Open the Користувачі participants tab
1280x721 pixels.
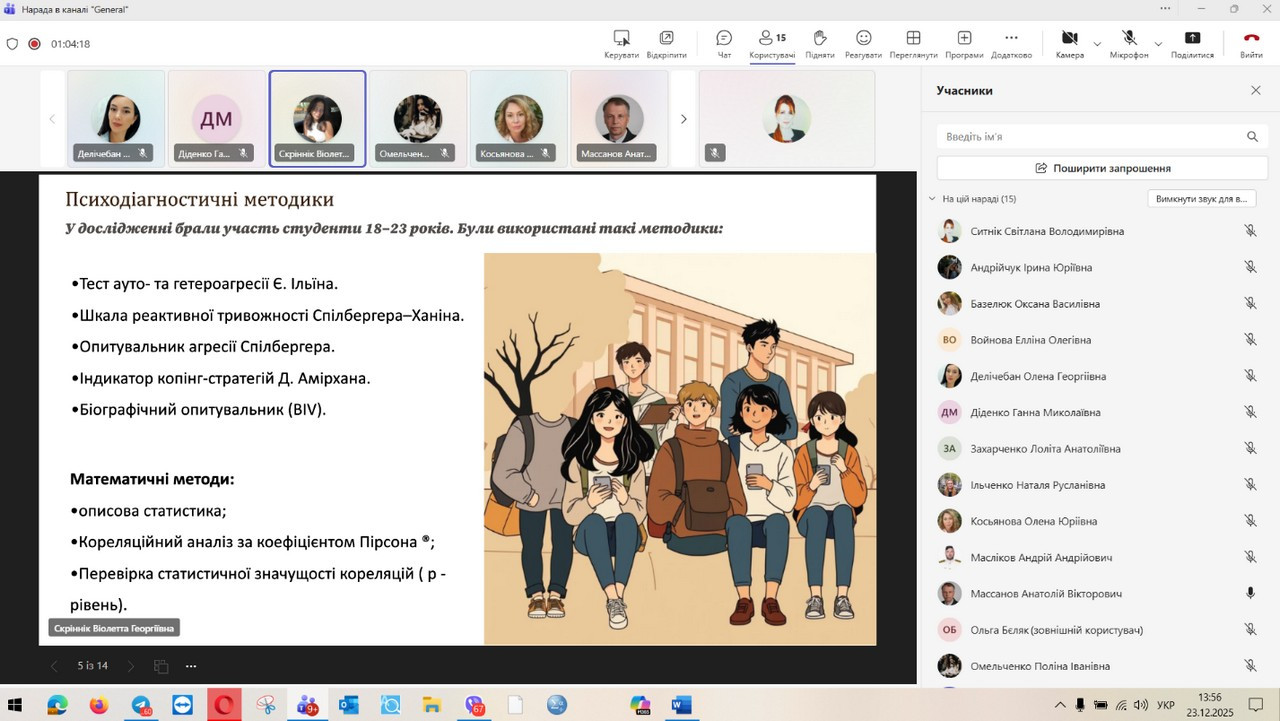pos(772,43)
